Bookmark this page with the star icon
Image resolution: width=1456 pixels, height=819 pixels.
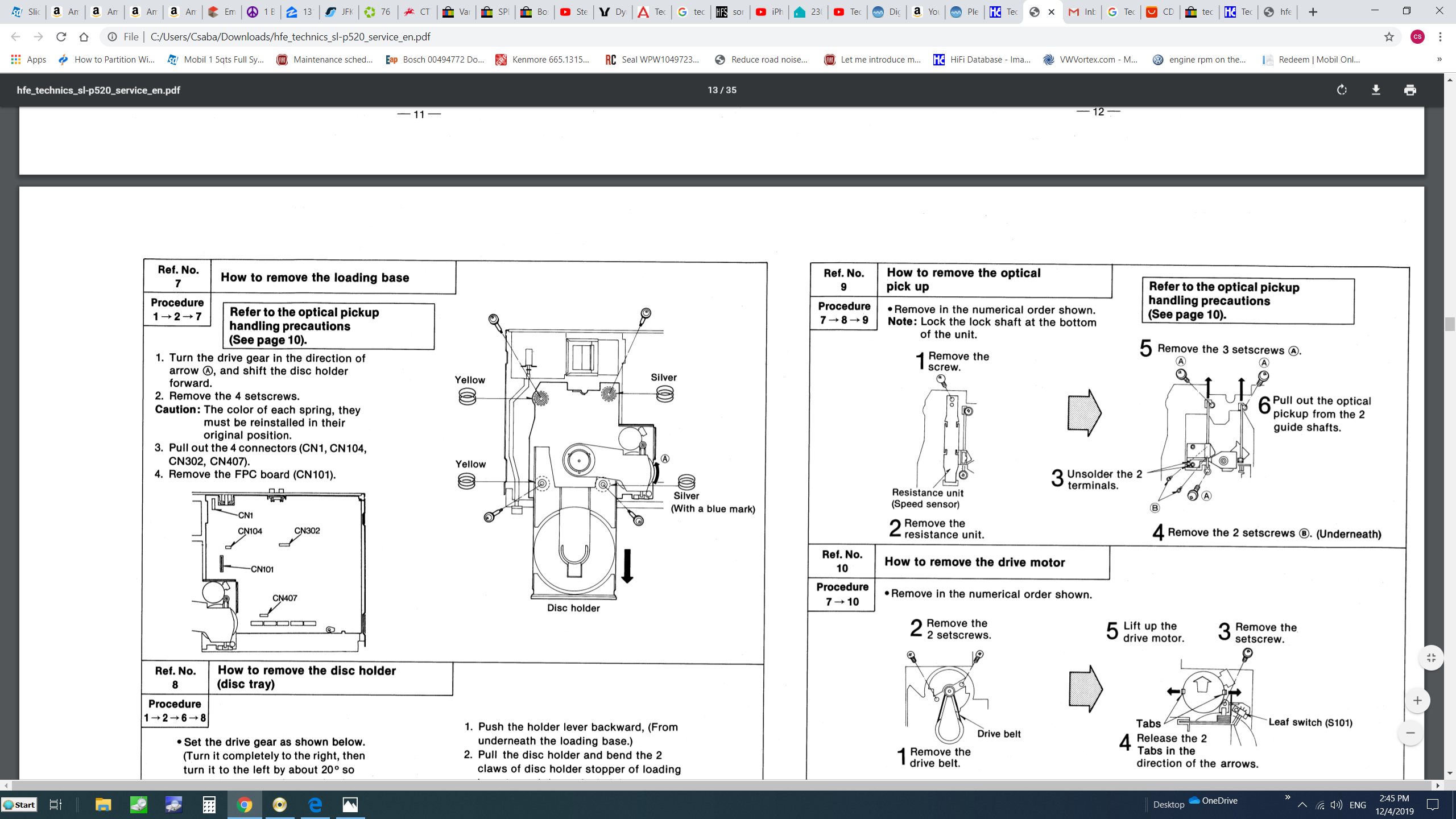pyautogui.click(x=1389, y=37)
